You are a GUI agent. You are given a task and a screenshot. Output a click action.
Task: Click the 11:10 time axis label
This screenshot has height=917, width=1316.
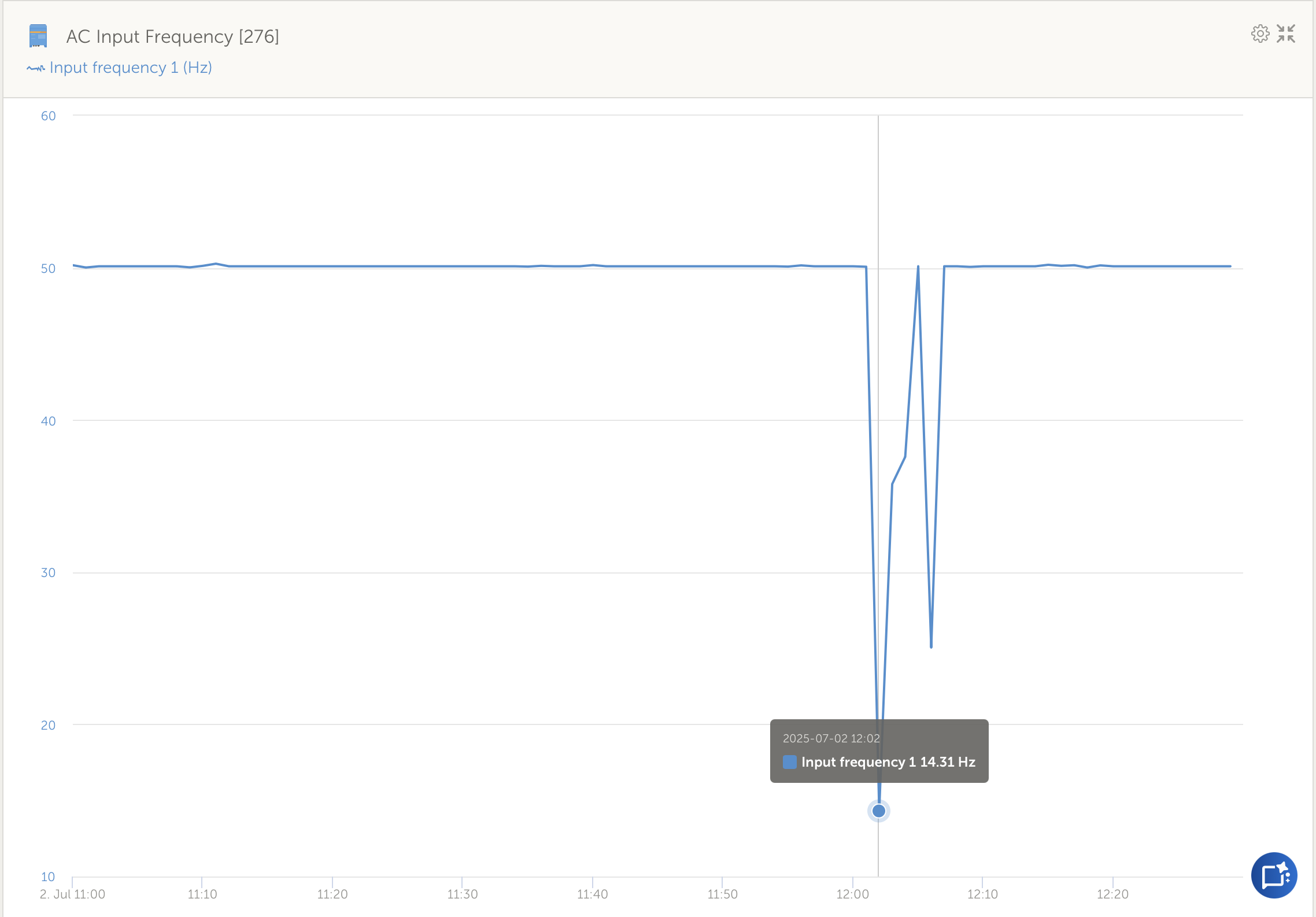(202, 894)
